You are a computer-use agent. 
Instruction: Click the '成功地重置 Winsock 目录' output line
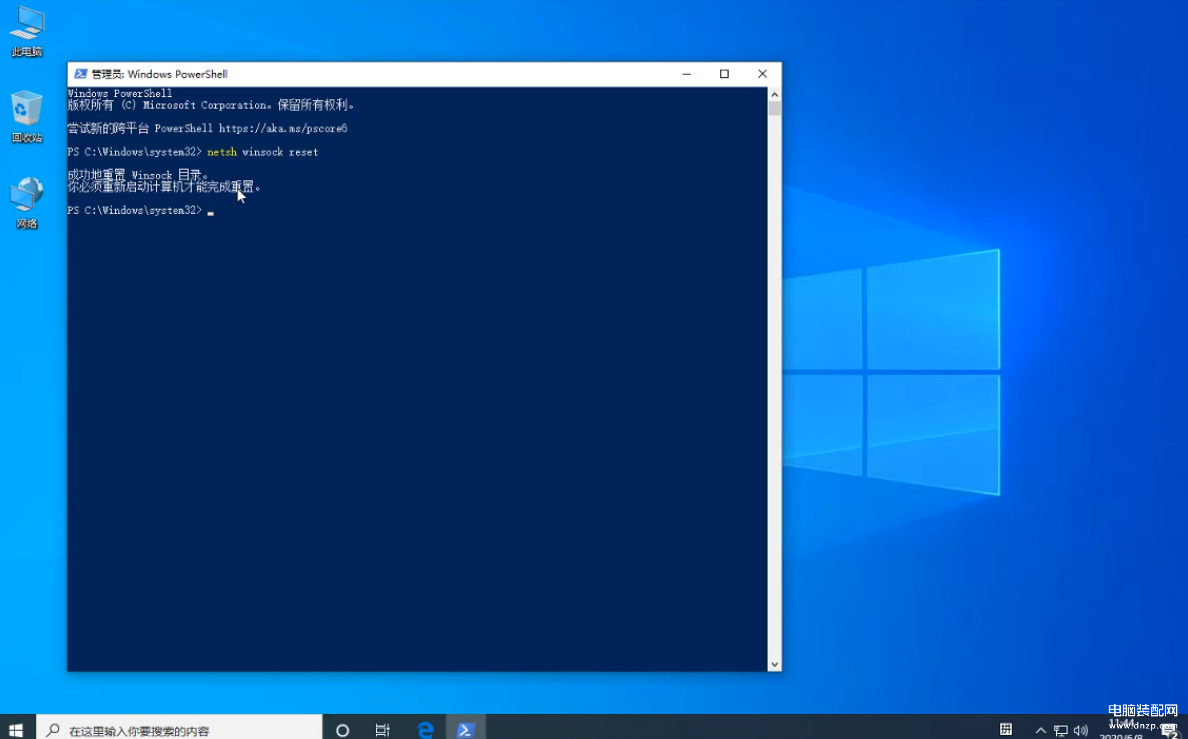point(137,175)
